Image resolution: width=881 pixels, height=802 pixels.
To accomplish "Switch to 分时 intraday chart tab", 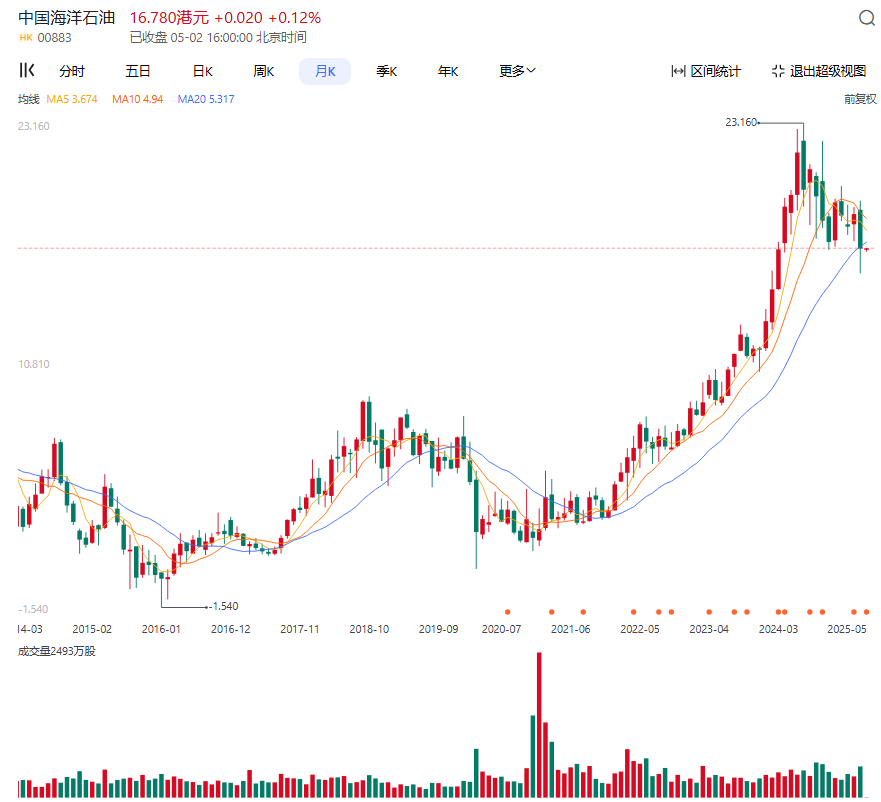I will [72, 71].
